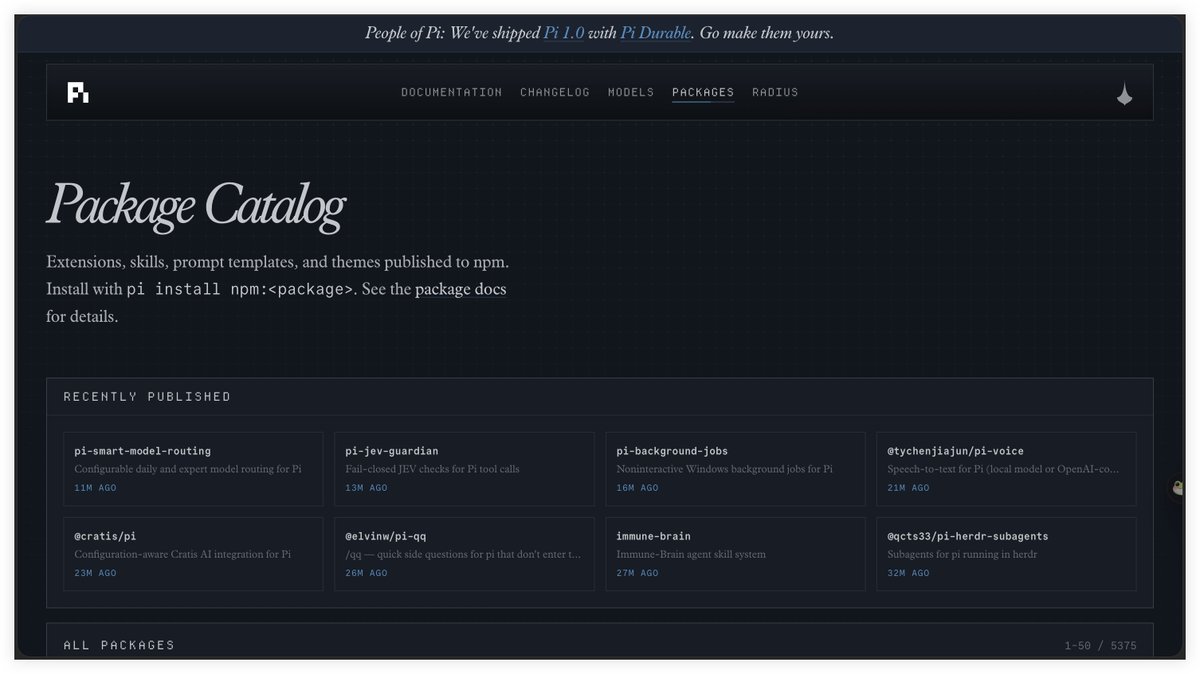Screen dimensions: 1200x674
Task: View the pi-background-jobs package card
Action: tap(736, 469)
